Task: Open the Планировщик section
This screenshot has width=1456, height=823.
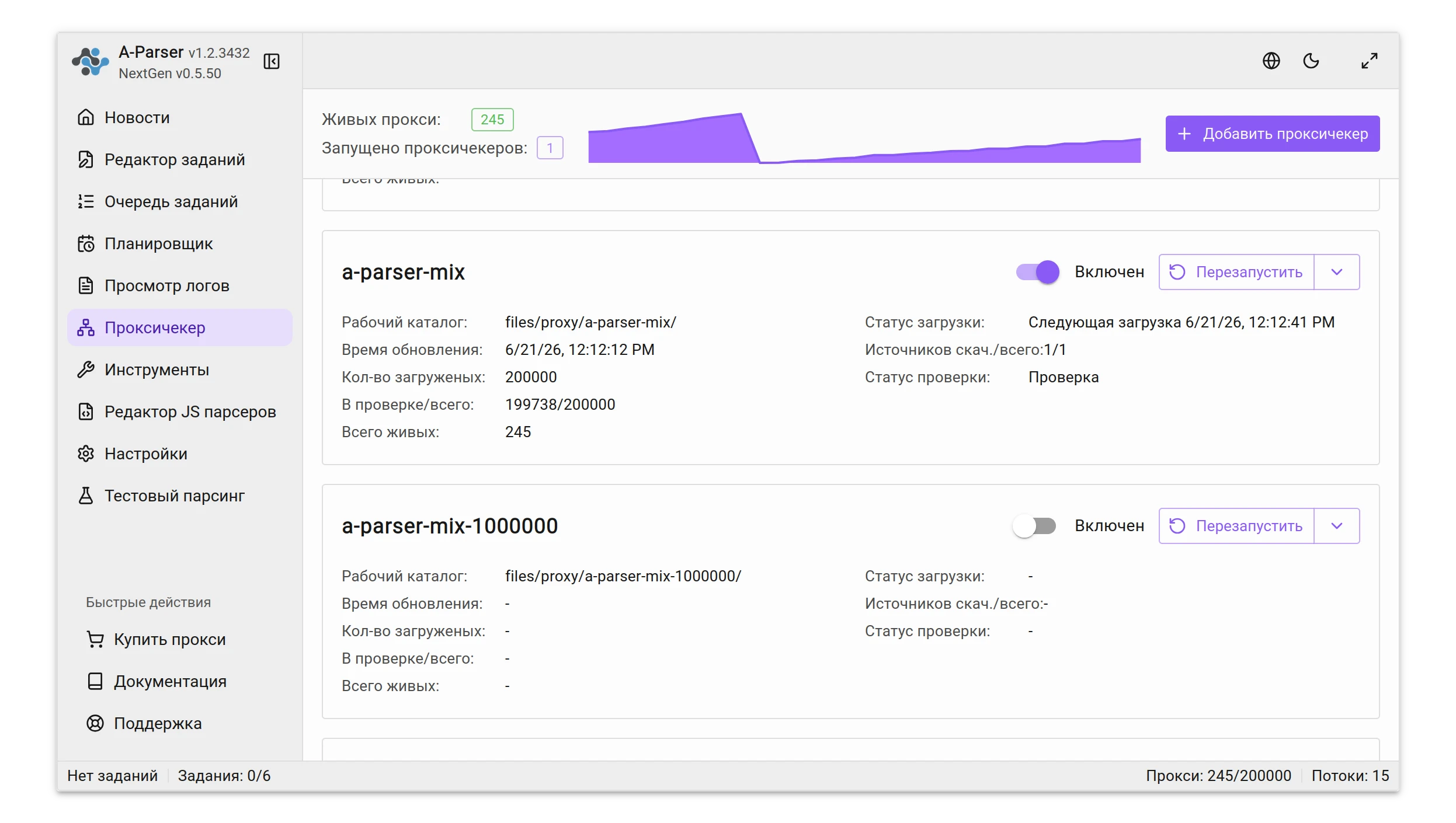Action: [x=180, y=243]
